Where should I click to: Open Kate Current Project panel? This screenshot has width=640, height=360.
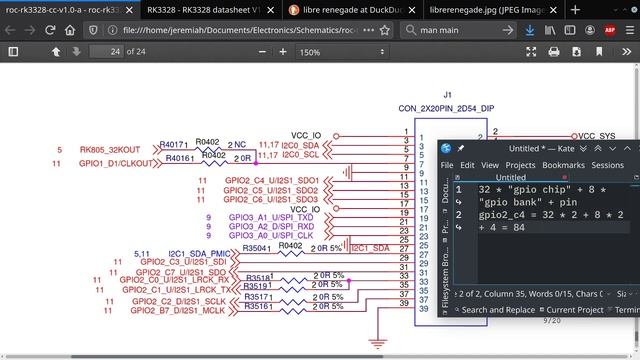pyautogui.click(x=571, y=310)
